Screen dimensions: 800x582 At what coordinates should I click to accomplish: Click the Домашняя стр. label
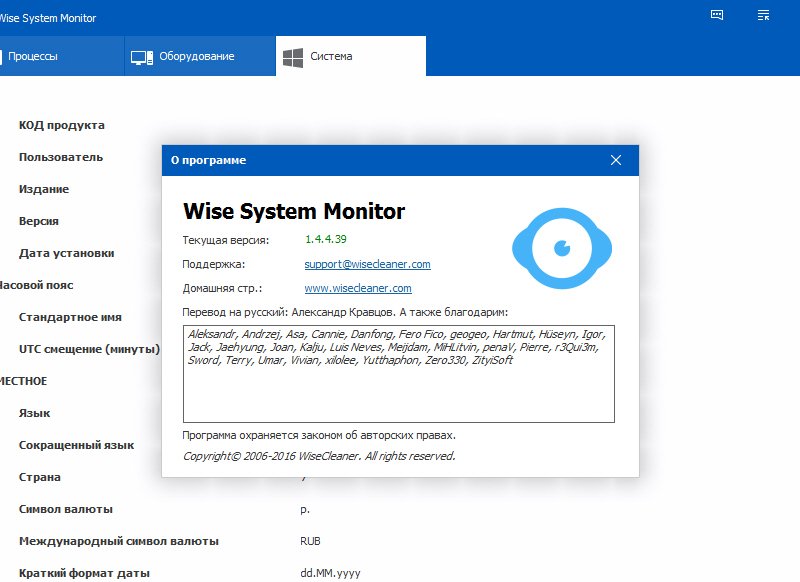tap(222, 288)
